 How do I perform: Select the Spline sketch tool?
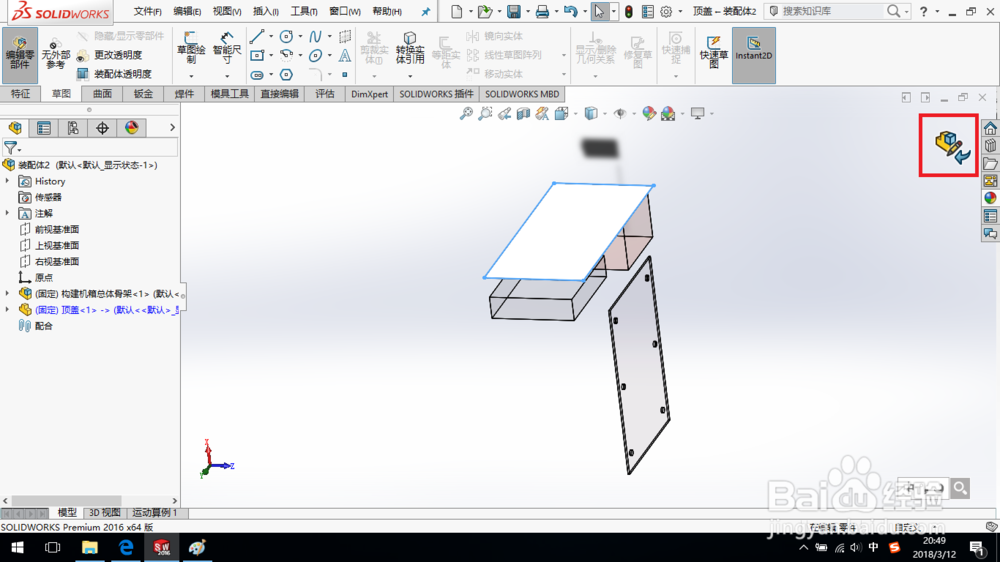coord(315,36)
